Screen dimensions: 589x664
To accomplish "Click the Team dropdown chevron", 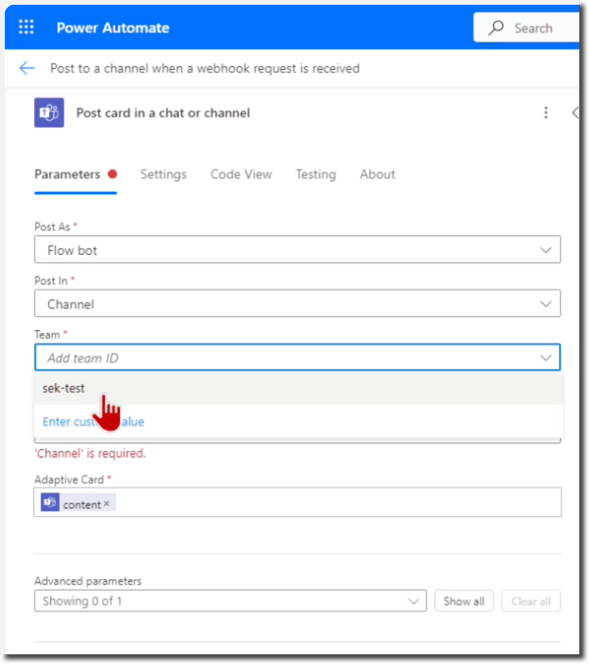I will tap(545, 358).
